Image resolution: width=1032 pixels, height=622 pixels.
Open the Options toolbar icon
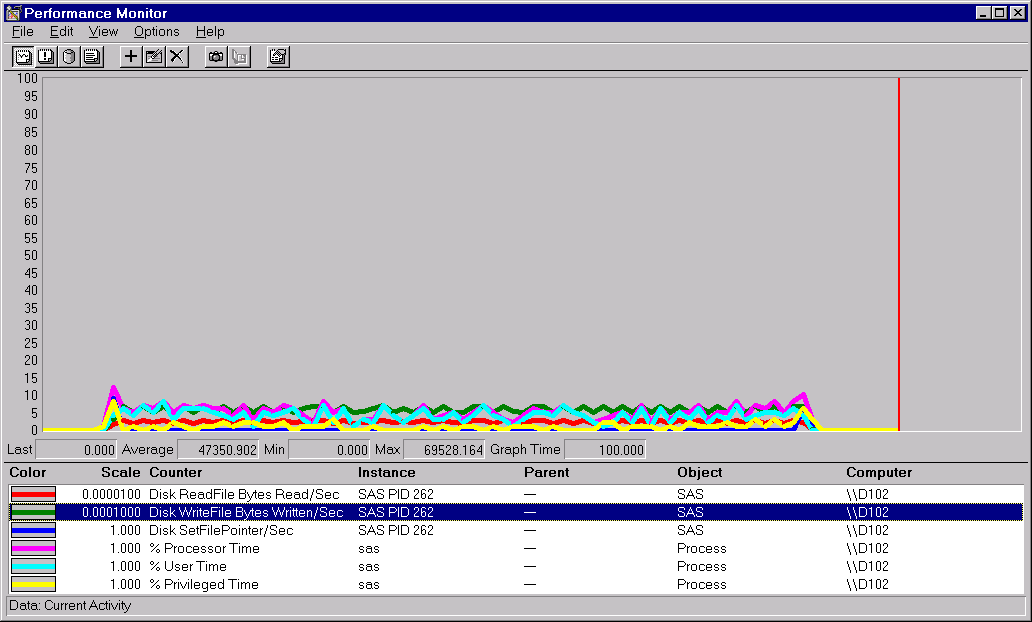point(278,56)
